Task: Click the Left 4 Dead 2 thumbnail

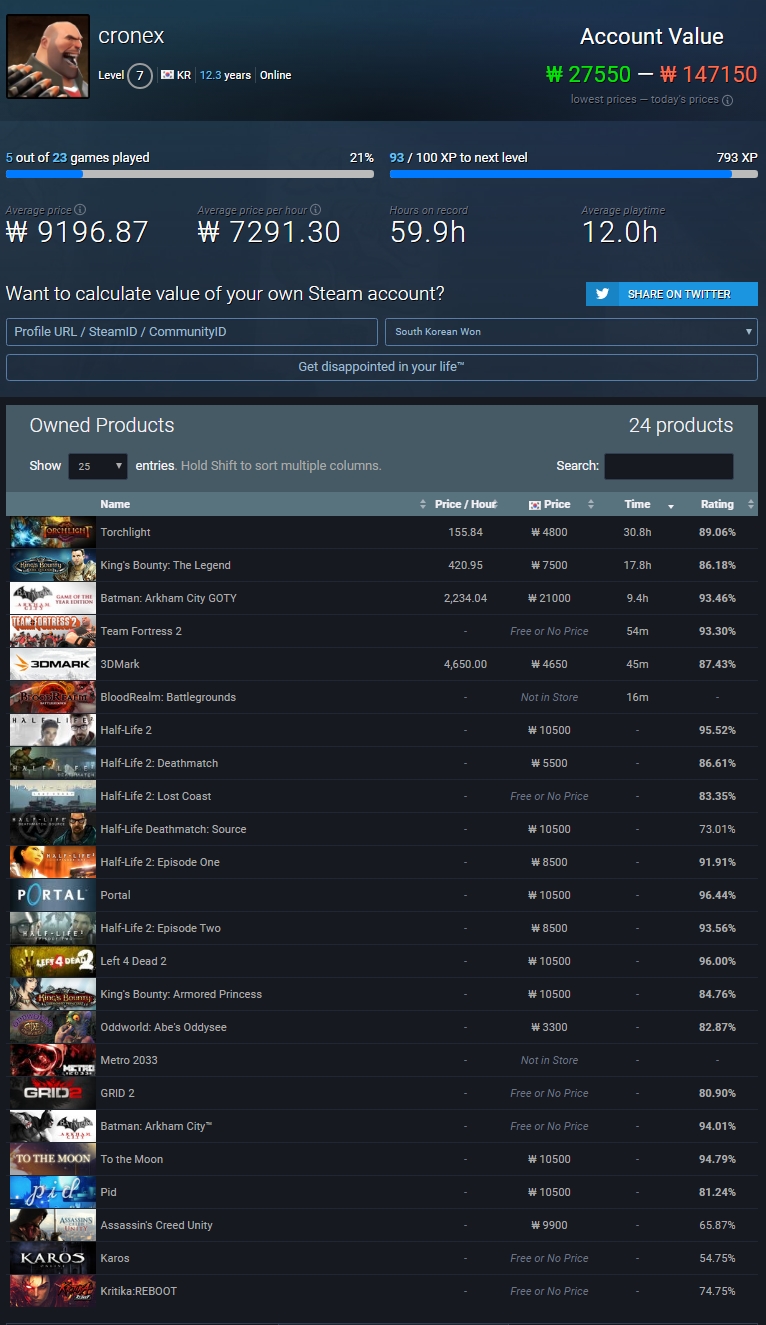Action: point(53,961)
